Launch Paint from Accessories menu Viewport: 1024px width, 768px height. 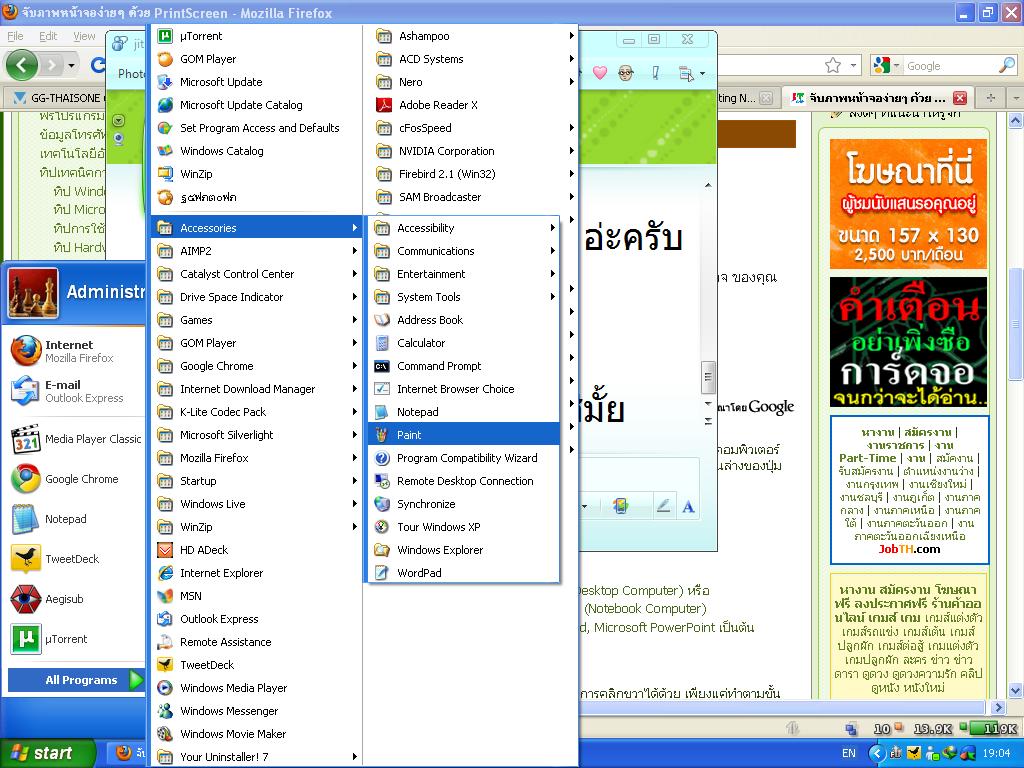tap(464, 435)
